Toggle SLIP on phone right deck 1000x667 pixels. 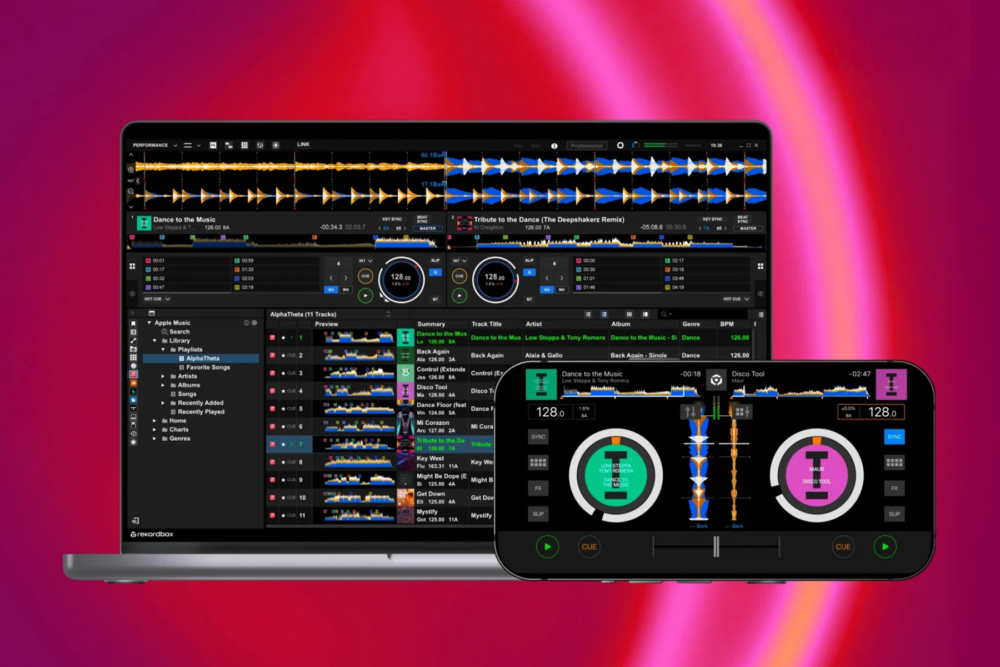click(894, 514)
